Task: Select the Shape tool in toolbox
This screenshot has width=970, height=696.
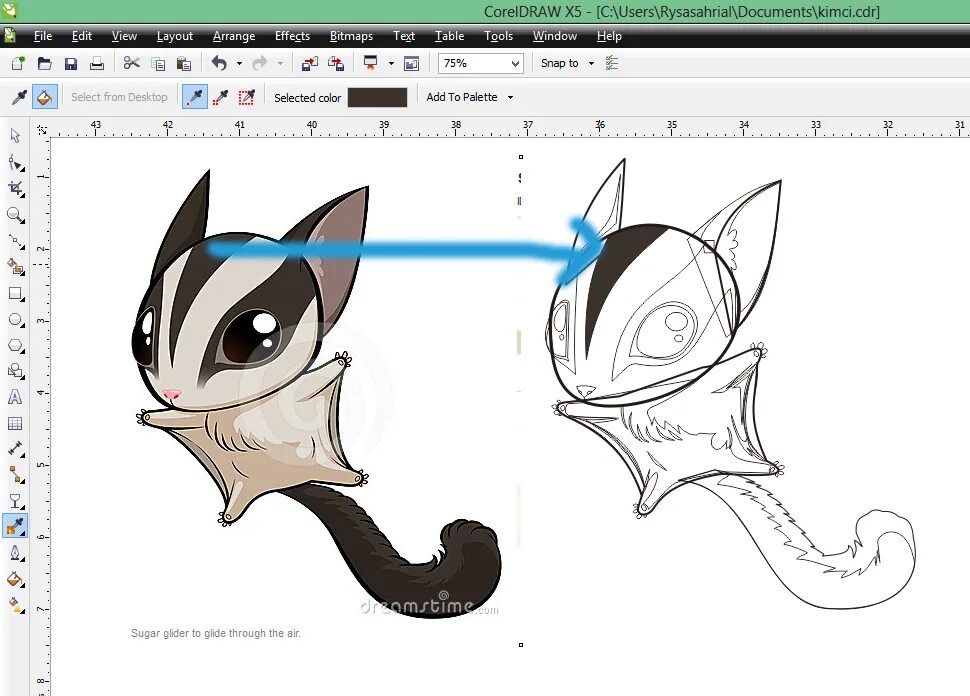Action: (15, 163)
